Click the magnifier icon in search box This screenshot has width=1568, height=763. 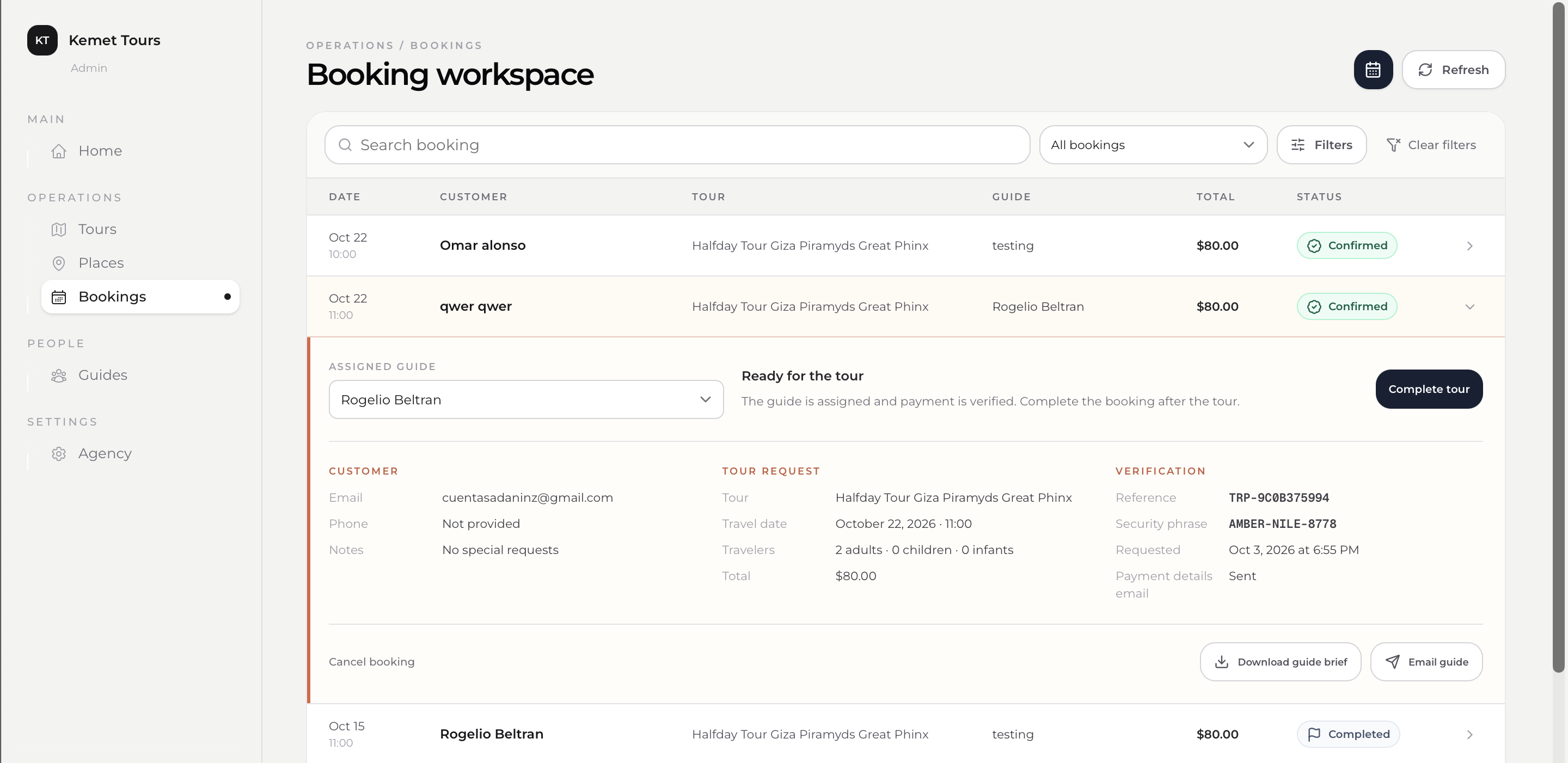coord(345,145)
